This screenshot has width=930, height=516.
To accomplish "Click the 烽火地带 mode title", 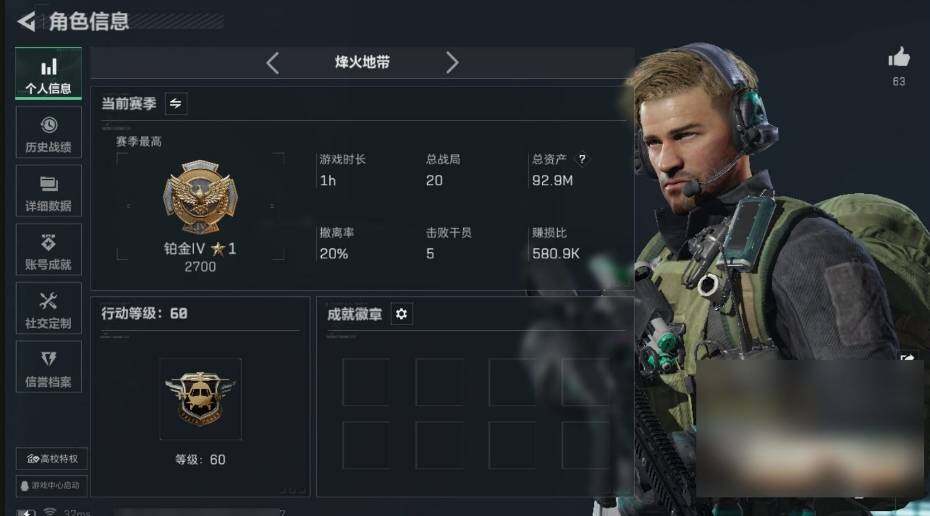I will pyautogui.click(x=362, y=62).
